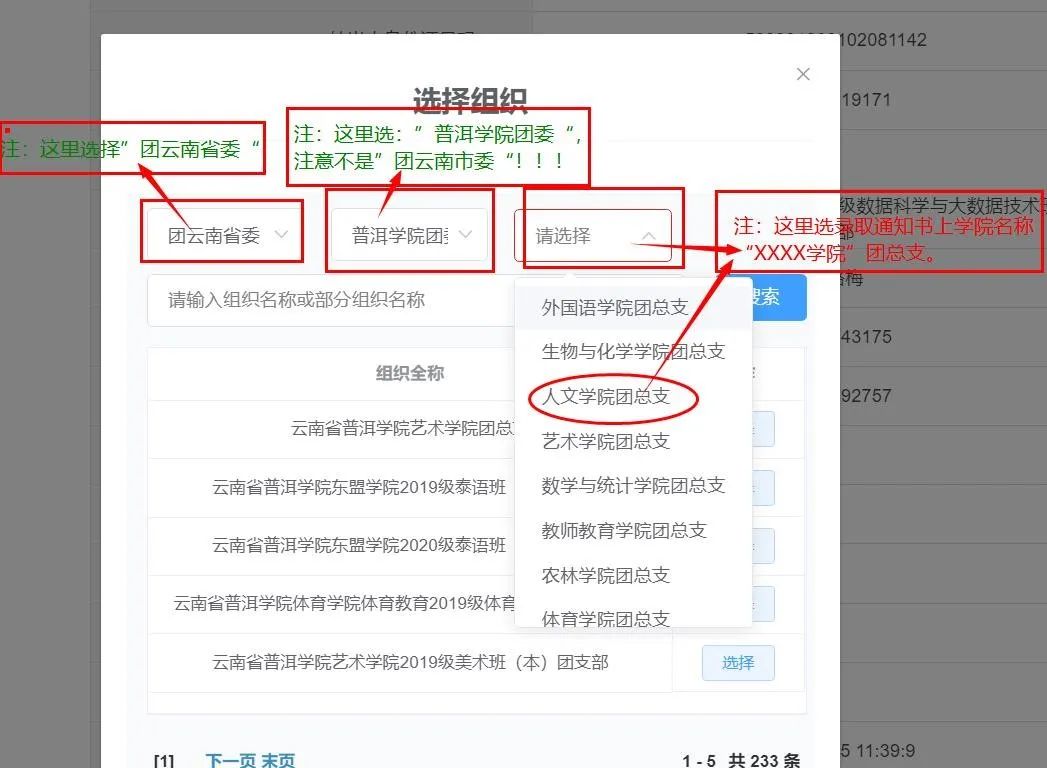The image size is (1047, 768).
Task: Select the circled 人文学院团总支 option
Action: coord(605,397)
